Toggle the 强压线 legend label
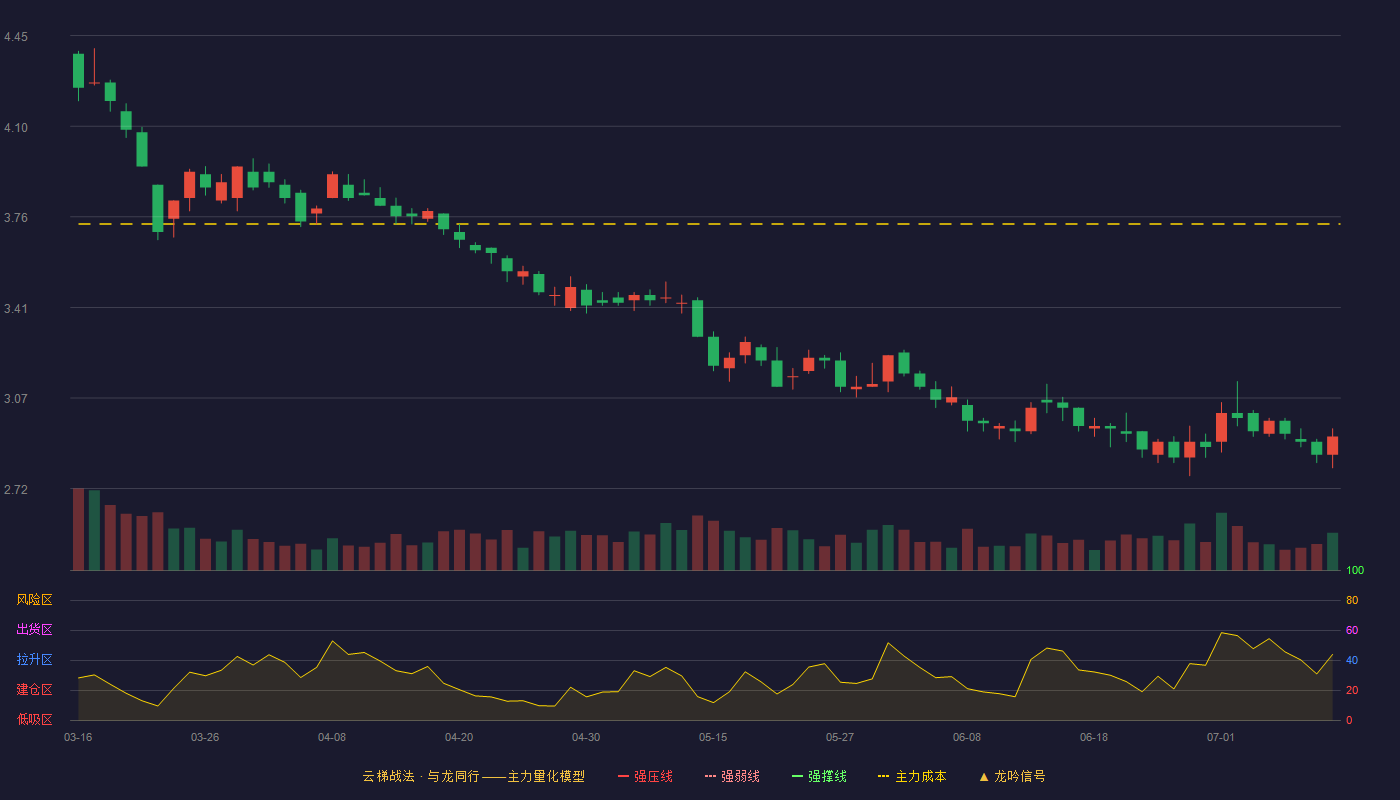Viewport: 1400px width, 800px height. click(653, 776)
